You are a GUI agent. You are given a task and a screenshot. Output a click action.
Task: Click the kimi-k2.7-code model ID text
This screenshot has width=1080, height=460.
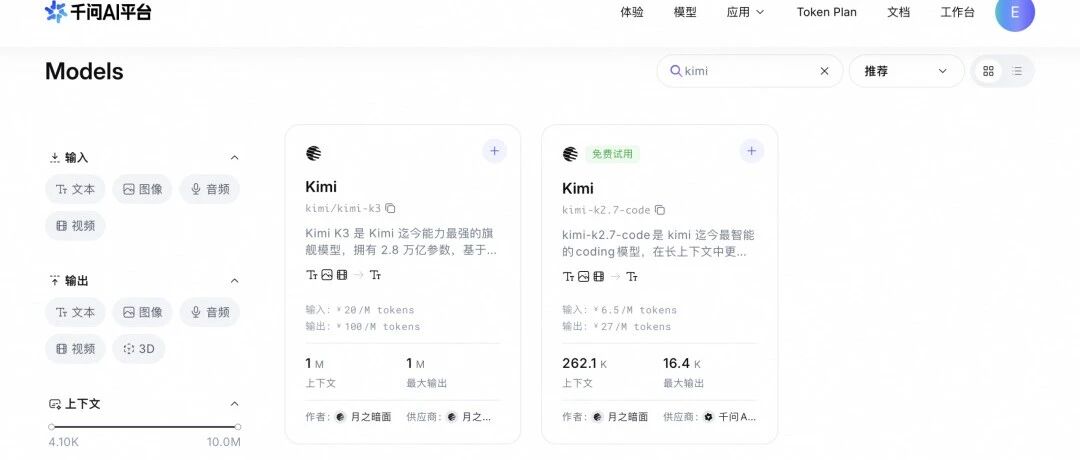tap(606, 209)
